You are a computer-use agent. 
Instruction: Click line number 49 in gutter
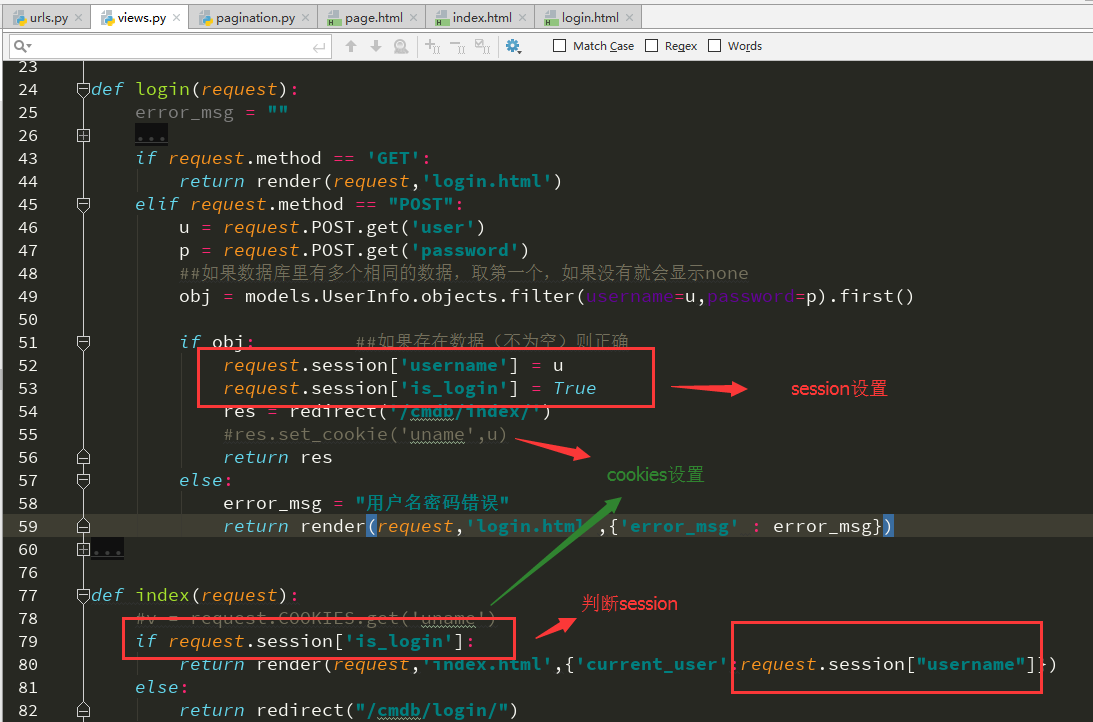pos(28,296)
